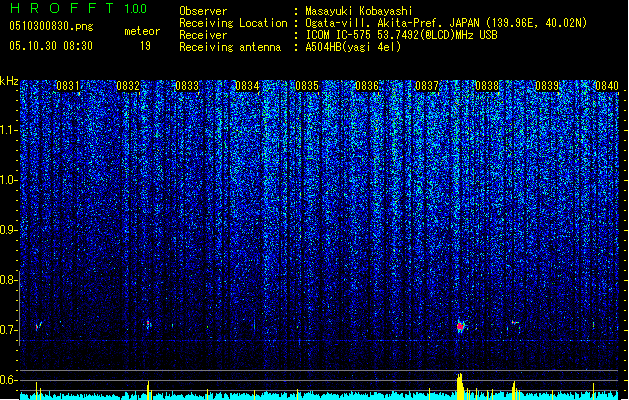Screen dimensions: 629x400
Task: Click receiver text ICOM IC-575 53.7492 MHz USB
Action: [x=401, y=35]
